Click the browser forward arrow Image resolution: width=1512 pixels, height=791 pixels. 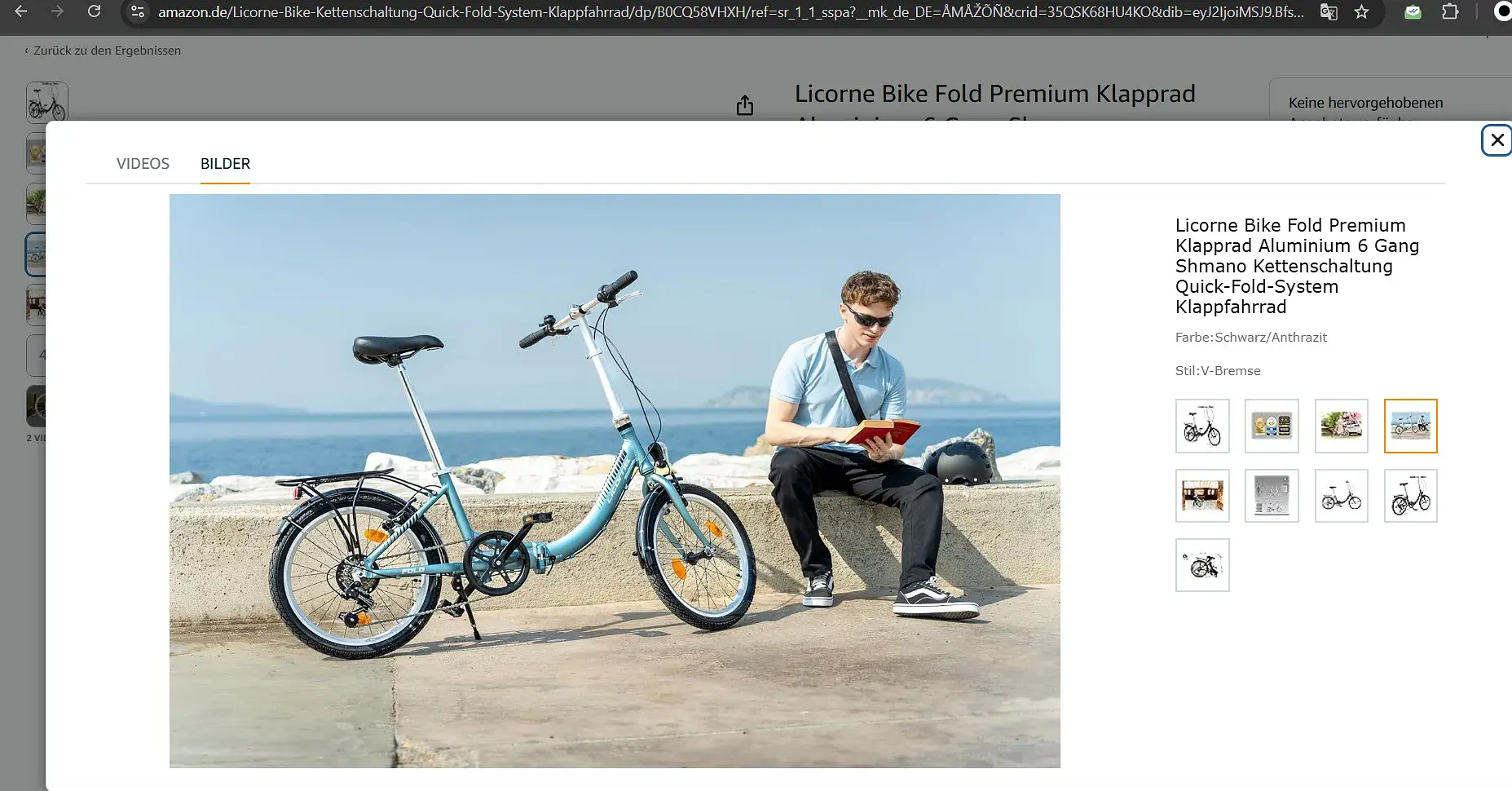pos(57,11)
